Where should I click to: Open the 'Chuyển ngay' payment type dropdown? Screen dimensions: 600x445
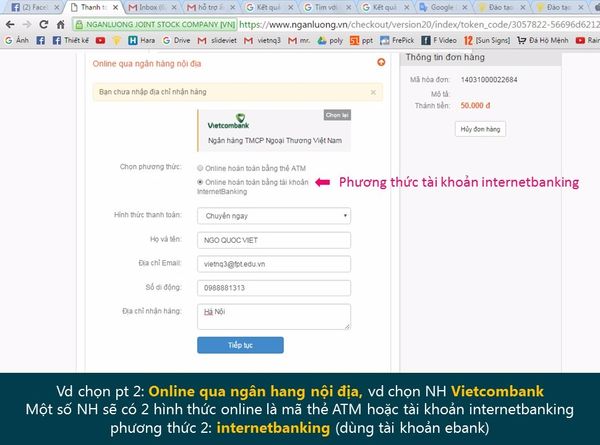[274, 216]
